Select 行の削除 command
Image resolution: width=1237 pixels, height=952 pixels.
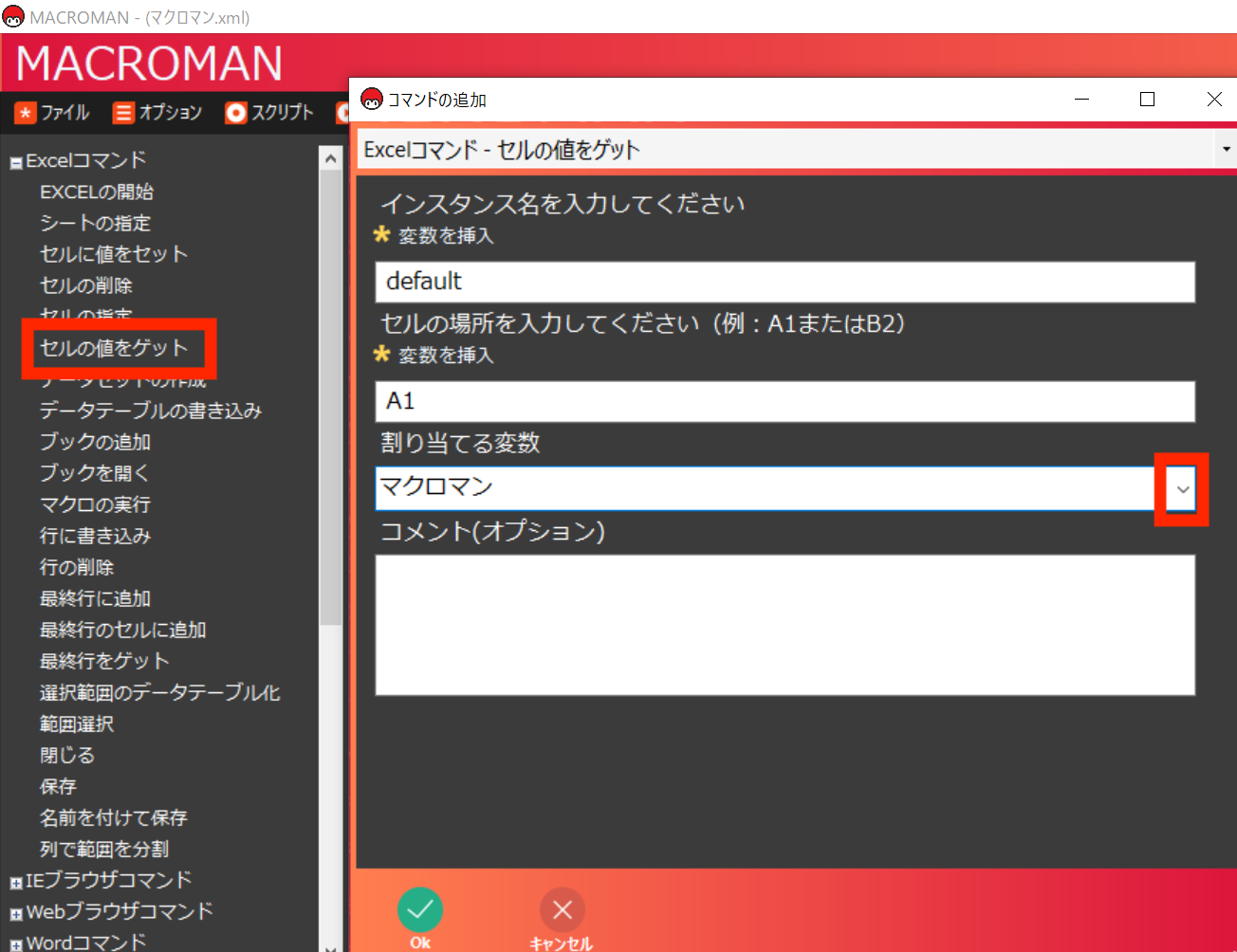coord(77,567)
